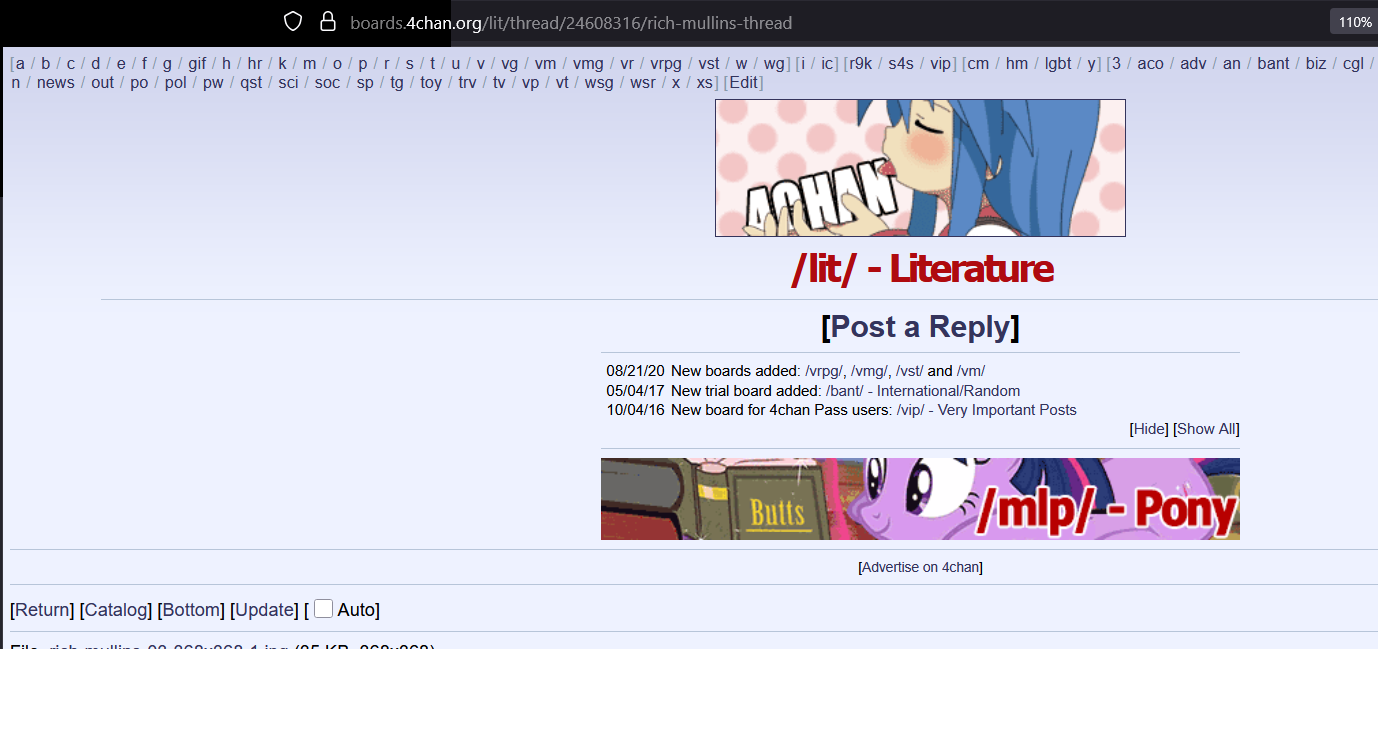Go to the adv board in the board list
1378x755 pixels.
[x=1193, y=64]
